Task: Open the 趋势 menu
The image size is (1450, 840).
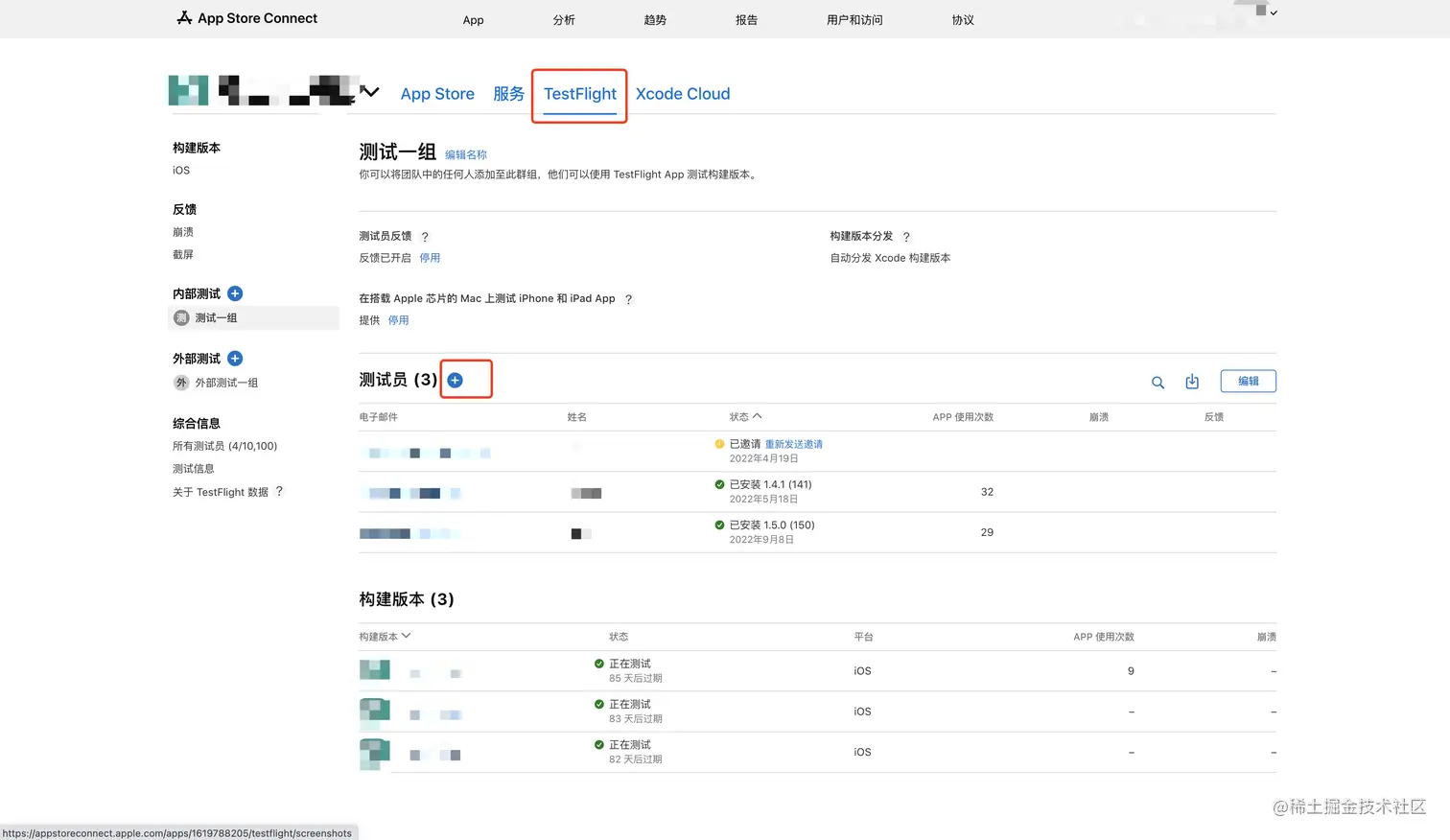Action: tap(655, 20)
